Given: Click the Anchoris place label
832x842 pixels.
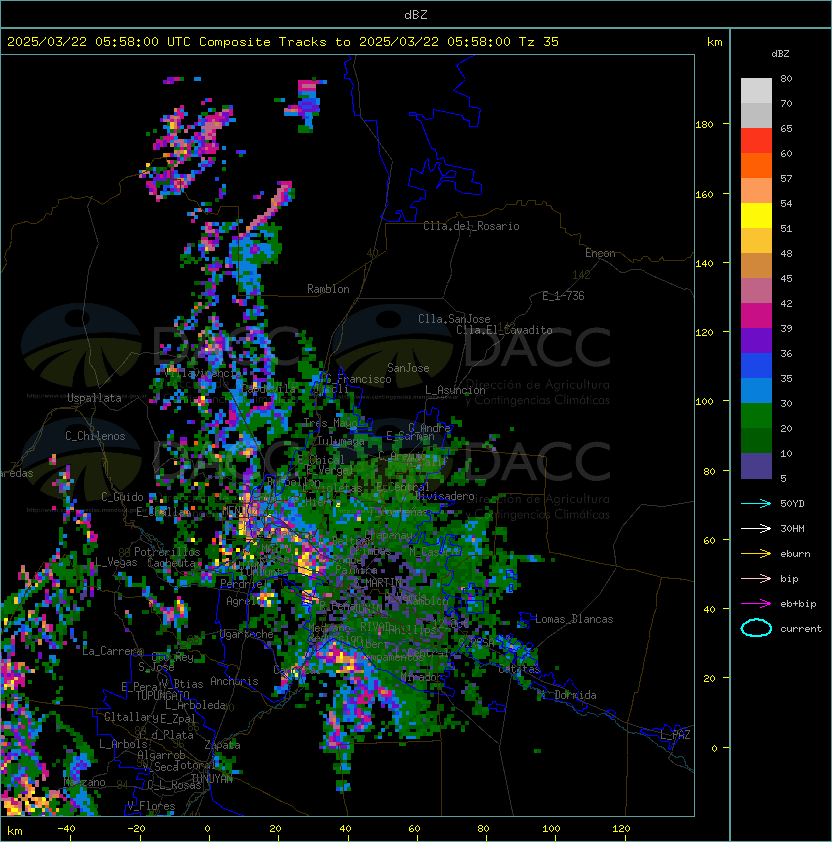Looking at the screenshot, I should click(234, 681).
